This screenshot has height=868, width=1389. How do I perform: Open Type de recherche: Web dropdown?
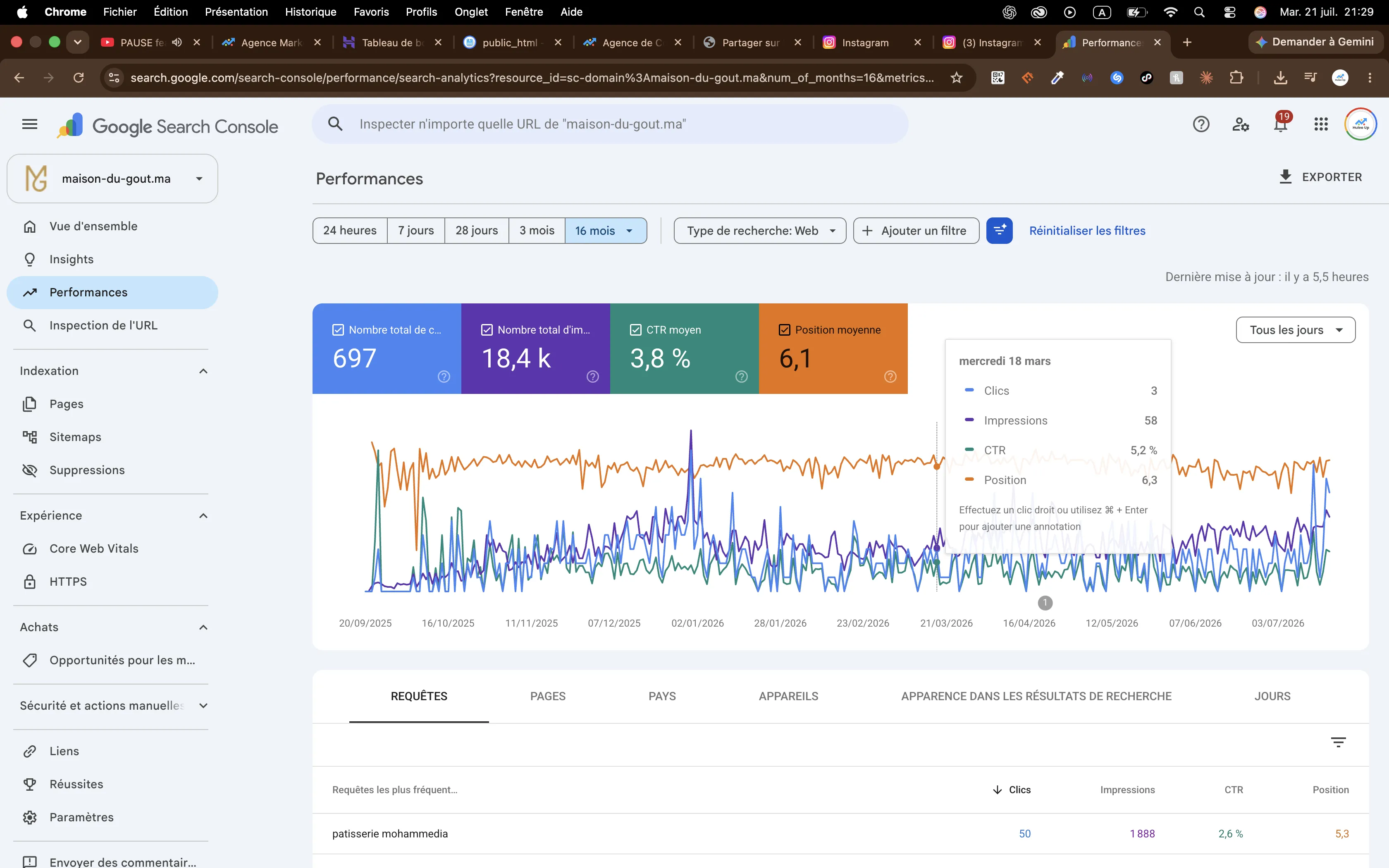759,230
